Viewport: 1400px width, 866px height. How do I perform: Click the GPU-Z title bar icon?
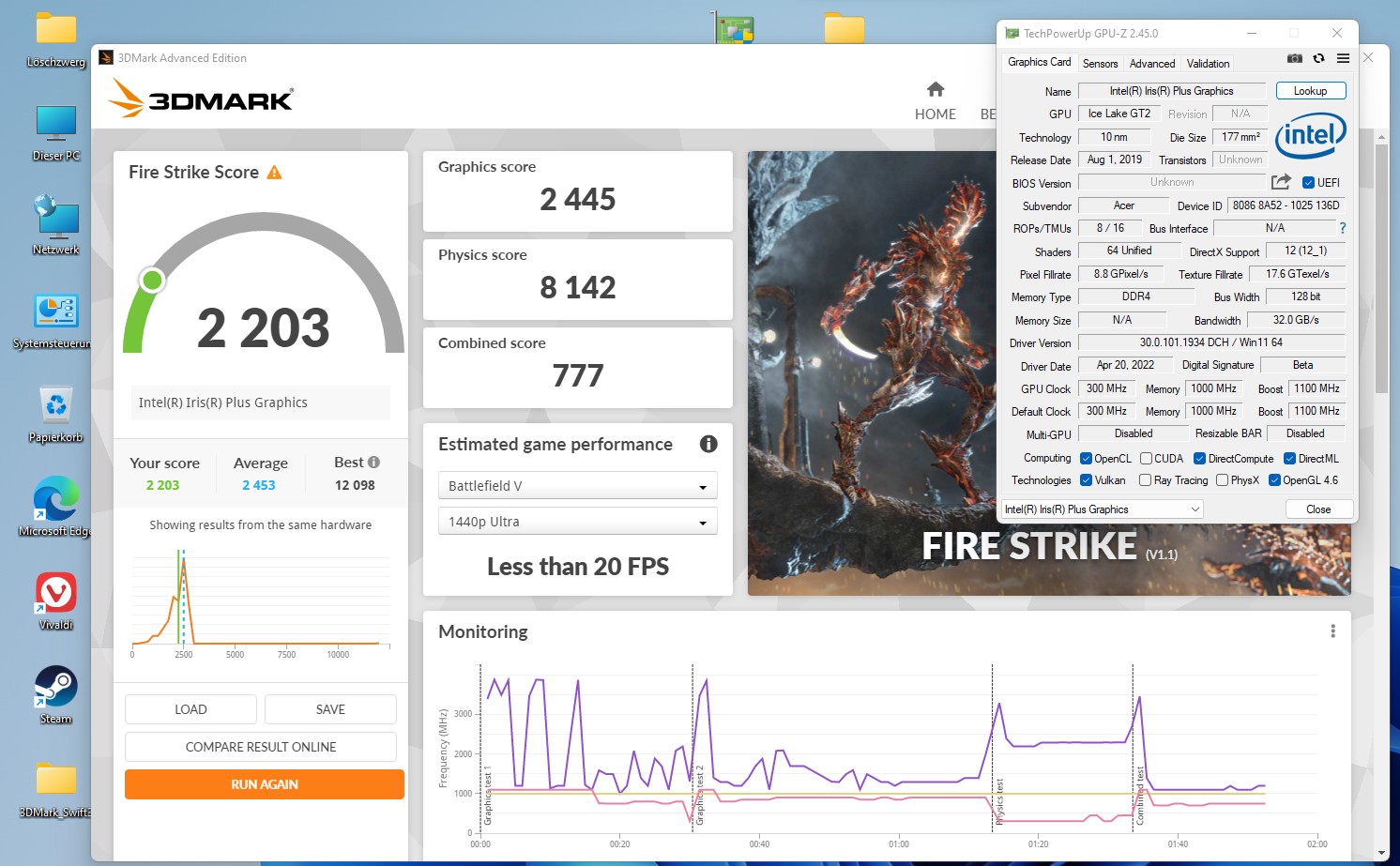(1012, 33)
